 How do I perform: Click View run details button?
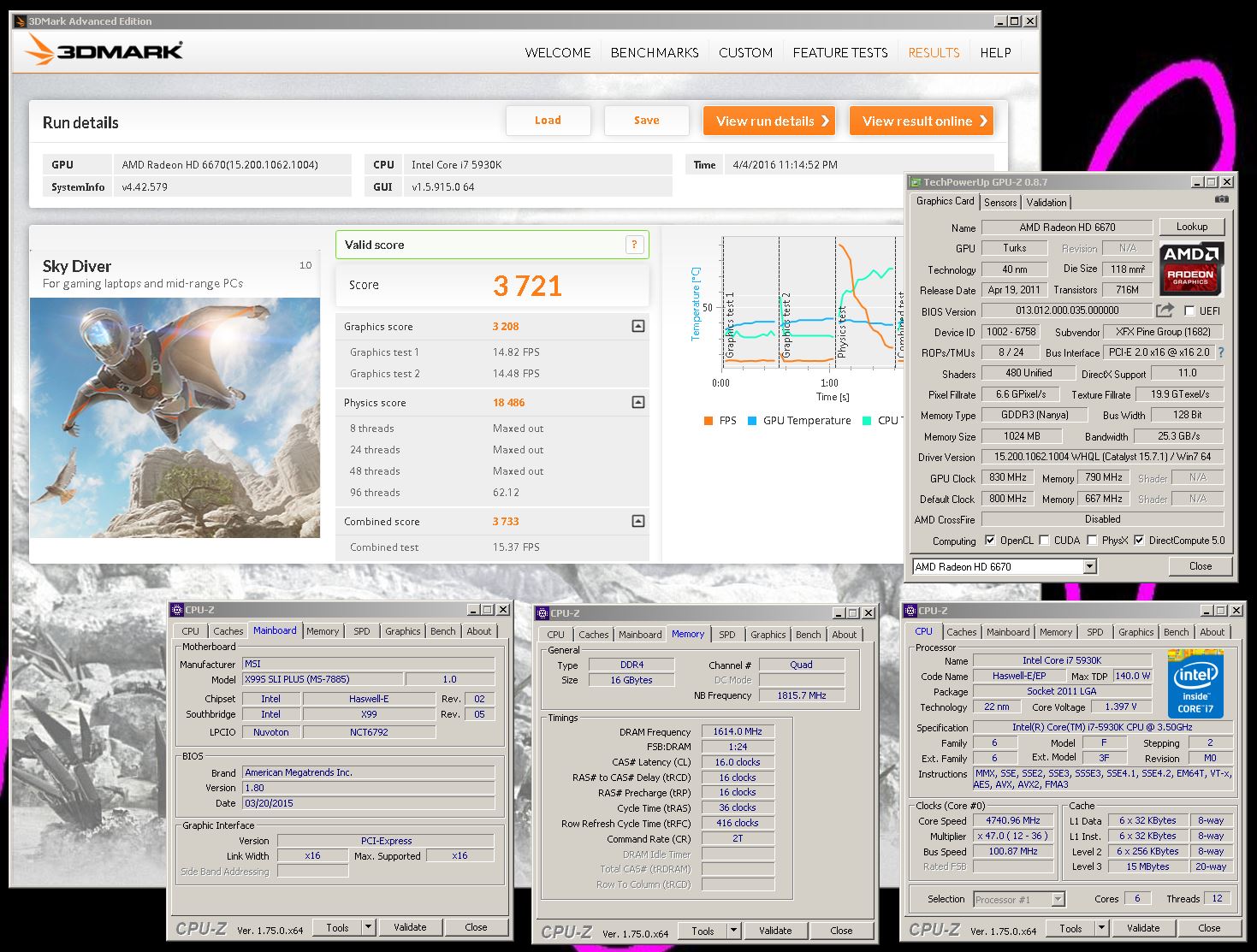coord(769,121)
